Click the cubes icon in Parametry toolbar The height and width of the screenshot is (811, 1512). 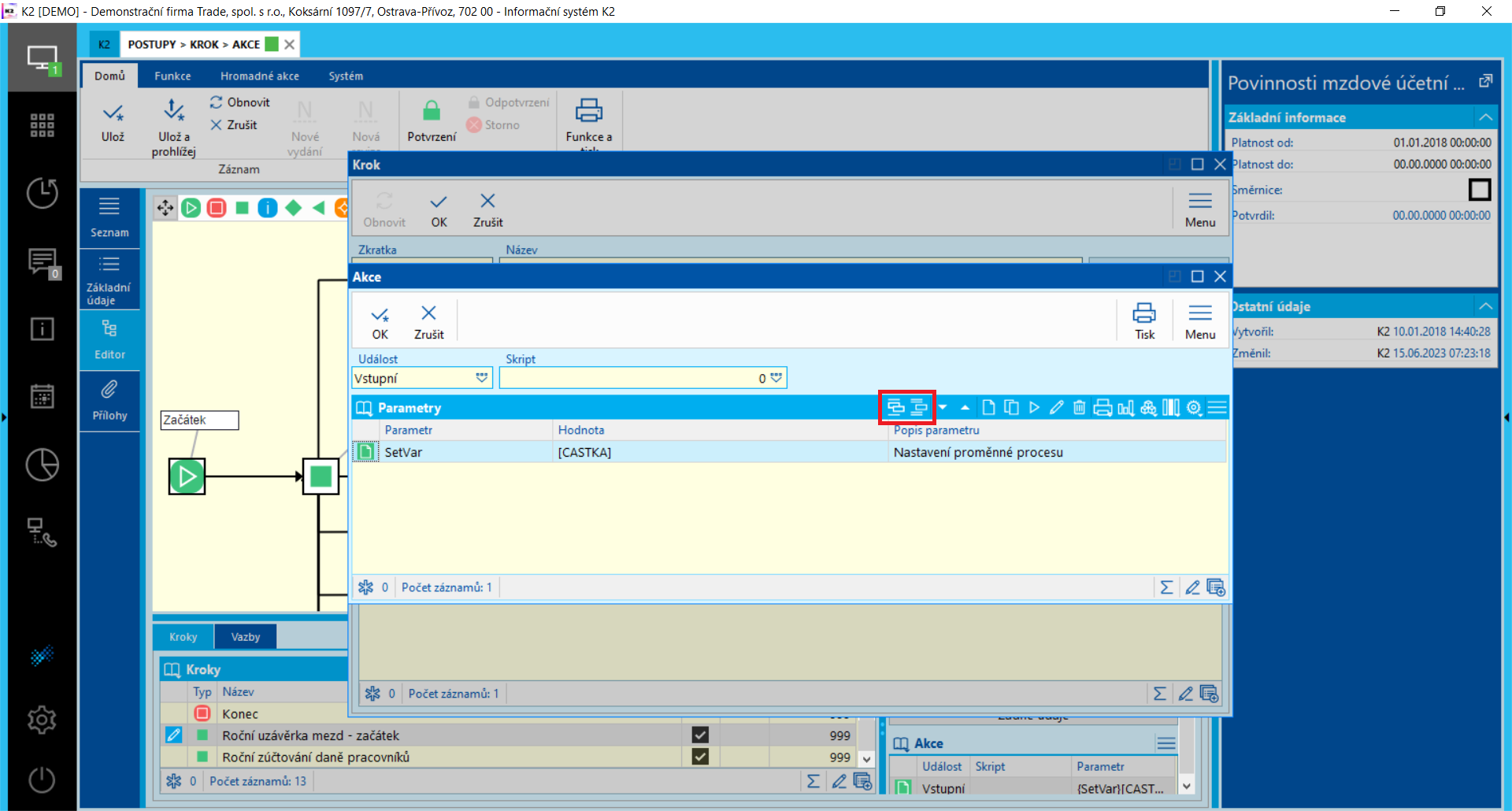point(1148,407)
